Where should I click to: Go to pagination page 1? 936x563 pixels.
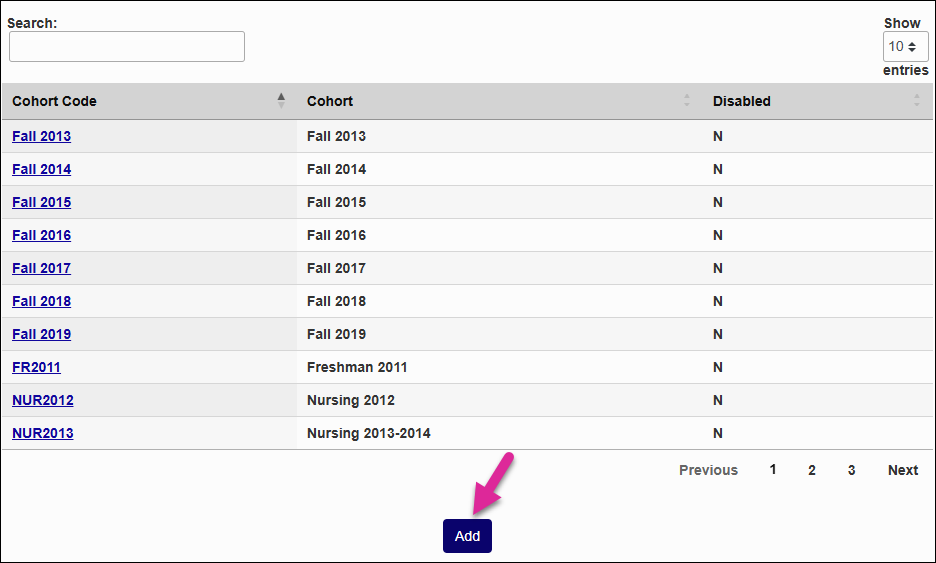(x=773, y=469)
